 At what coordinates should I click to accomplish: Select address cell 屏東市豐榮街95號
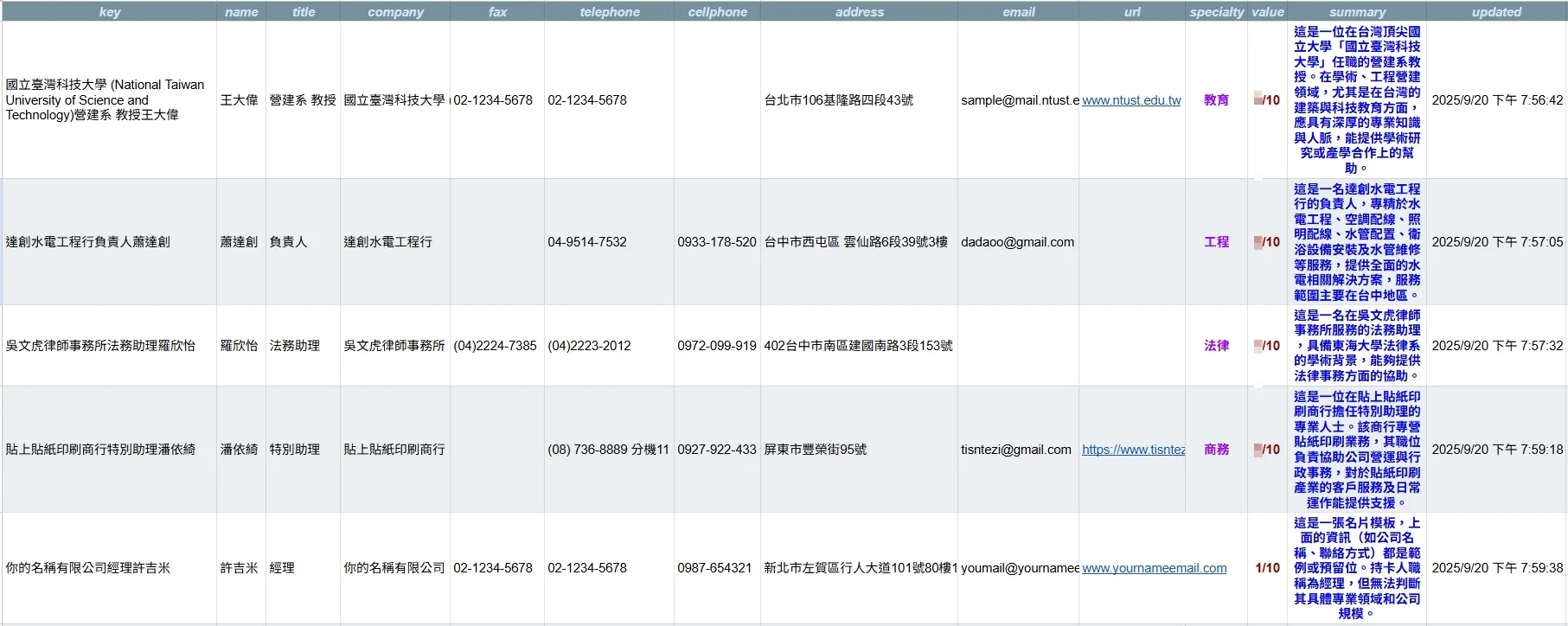click(x=859, y=450)
